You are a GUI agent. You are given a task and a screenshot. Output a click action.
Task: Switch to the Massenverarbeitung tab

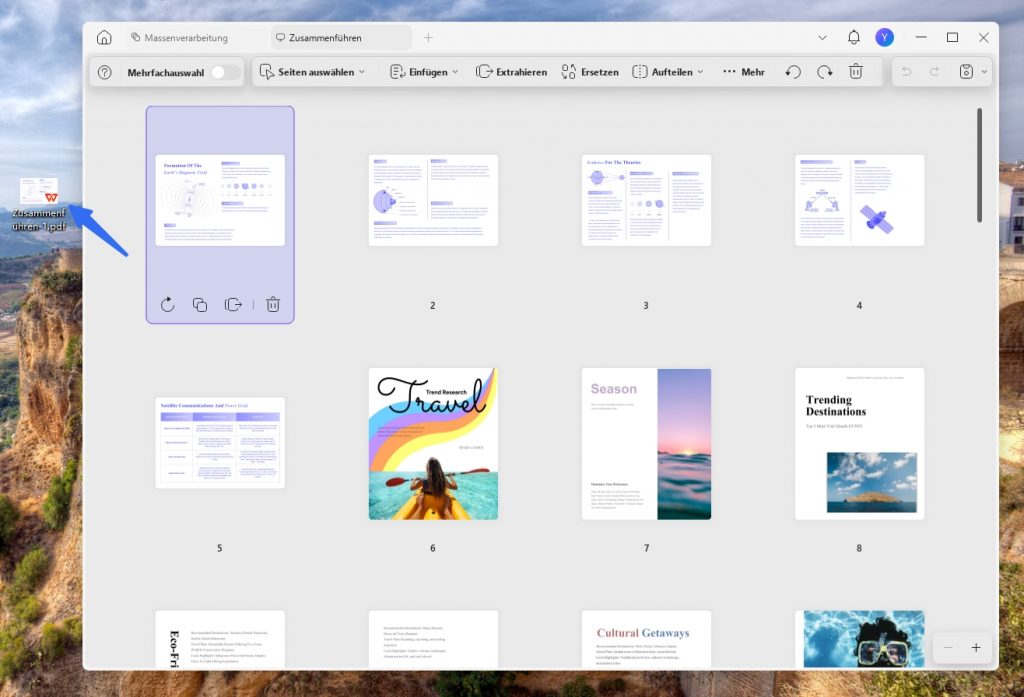tap(180, 38)
